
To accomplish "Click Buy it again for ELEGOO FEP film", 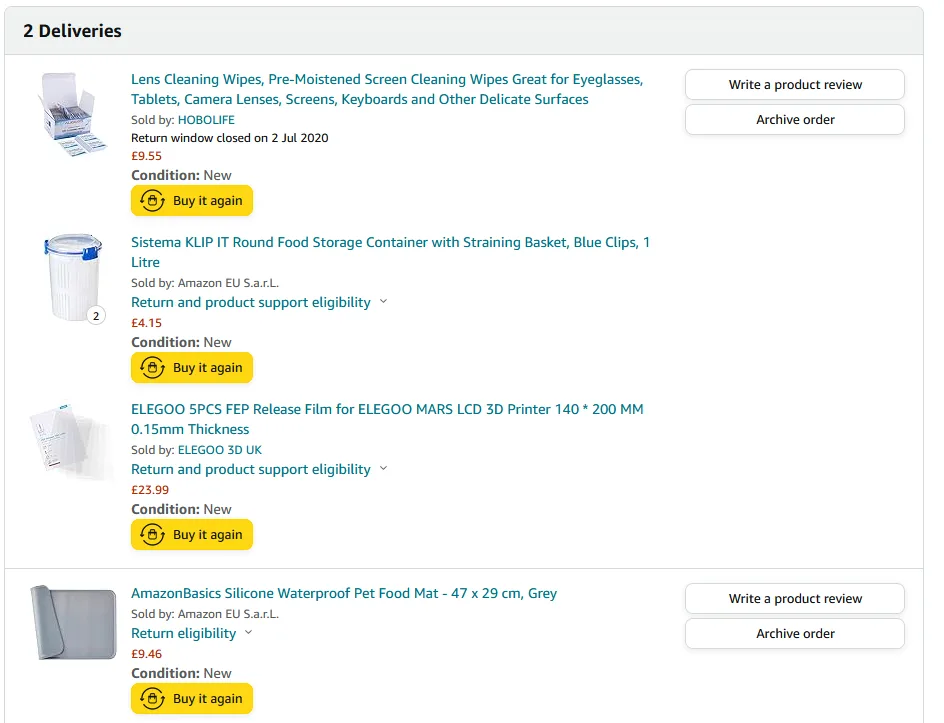I will [x=192, y=535].
